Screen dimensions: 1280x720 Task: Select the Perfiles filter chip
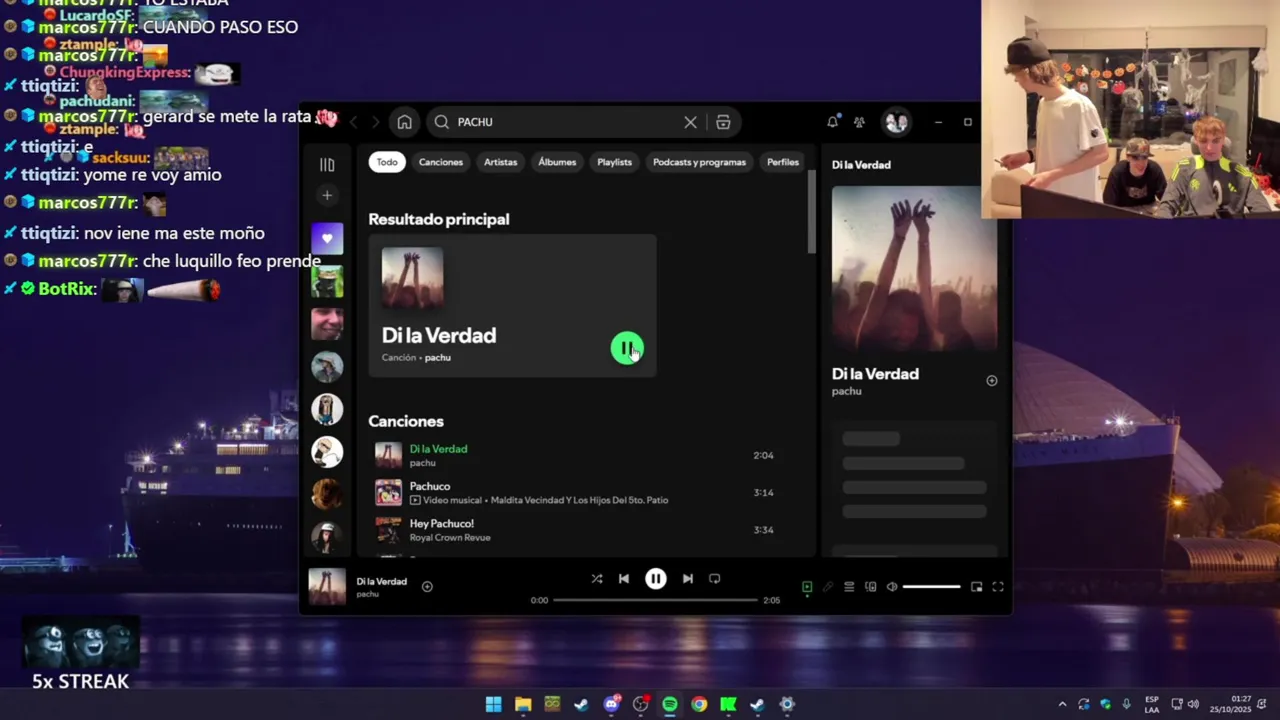pyautogui.click(x=783, y=162)
